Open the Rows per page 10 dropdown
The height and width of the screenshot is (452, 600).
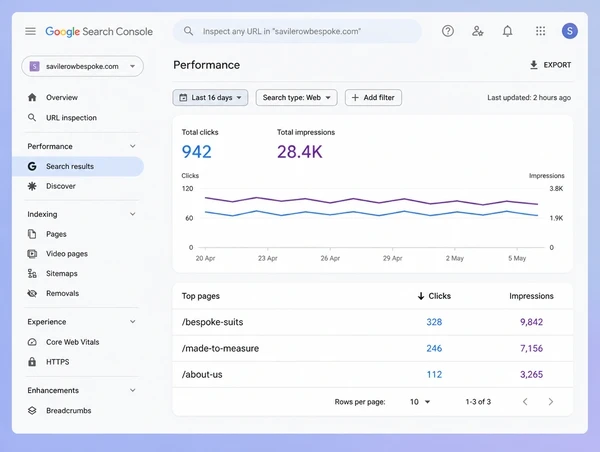pyautogui.click(x=420, y=401)
